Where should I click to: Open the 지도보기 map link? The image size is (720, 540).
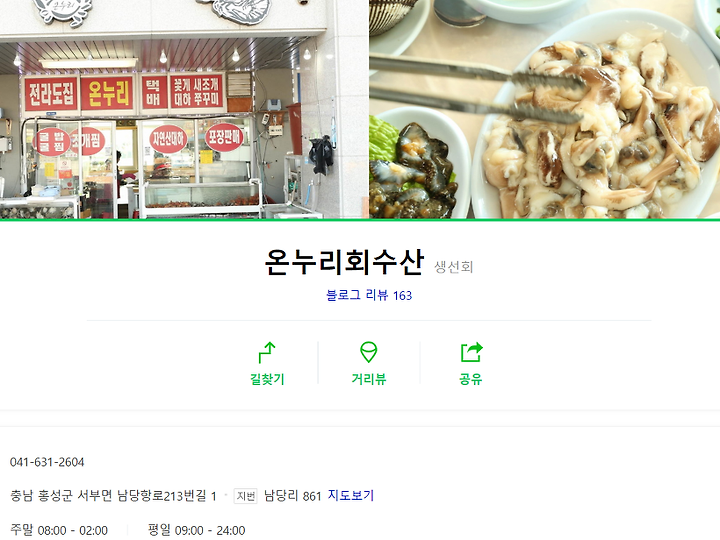point(351,495)
